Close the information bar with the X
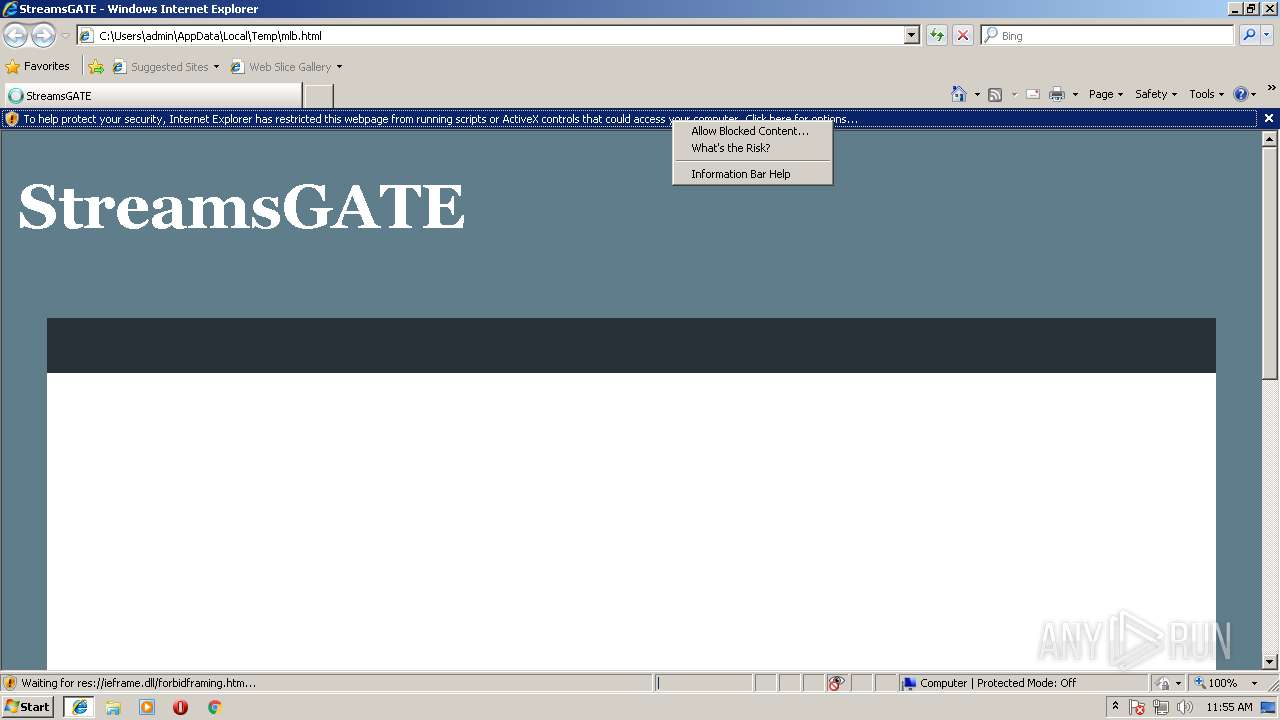This screenshot has width=1280, height=720. [1269, 118]
